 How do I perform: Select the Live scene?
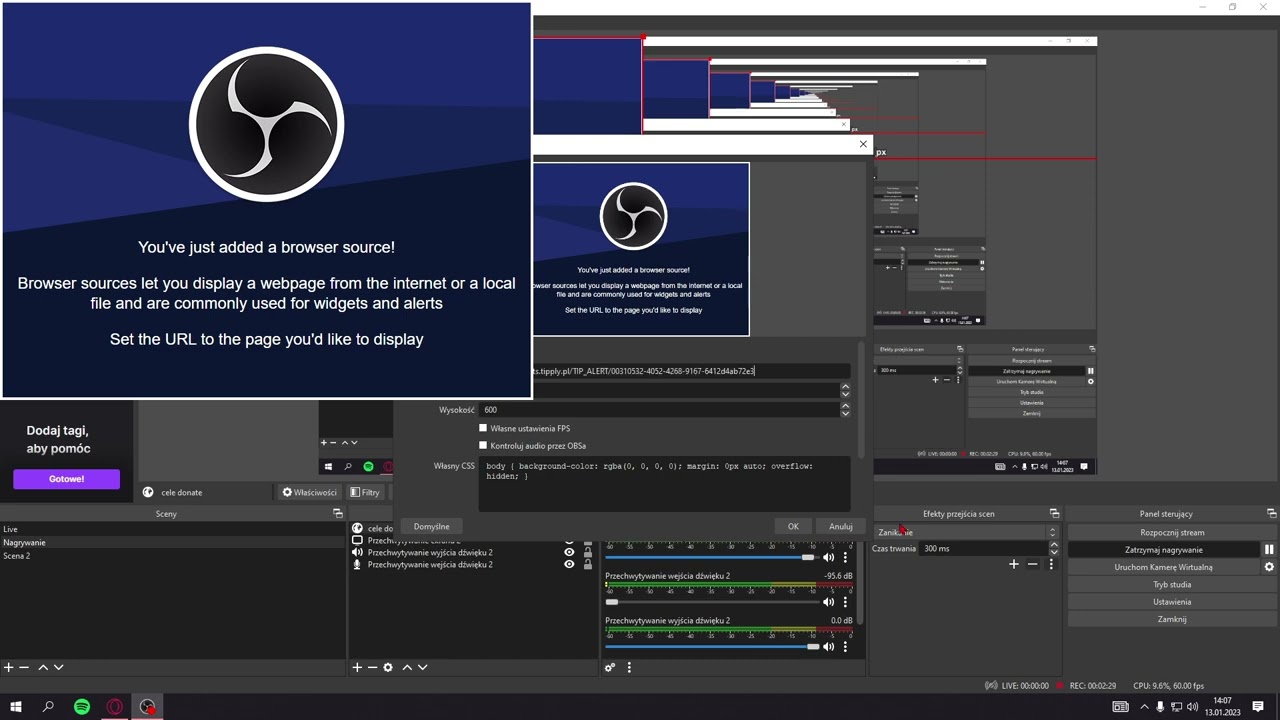172,529
